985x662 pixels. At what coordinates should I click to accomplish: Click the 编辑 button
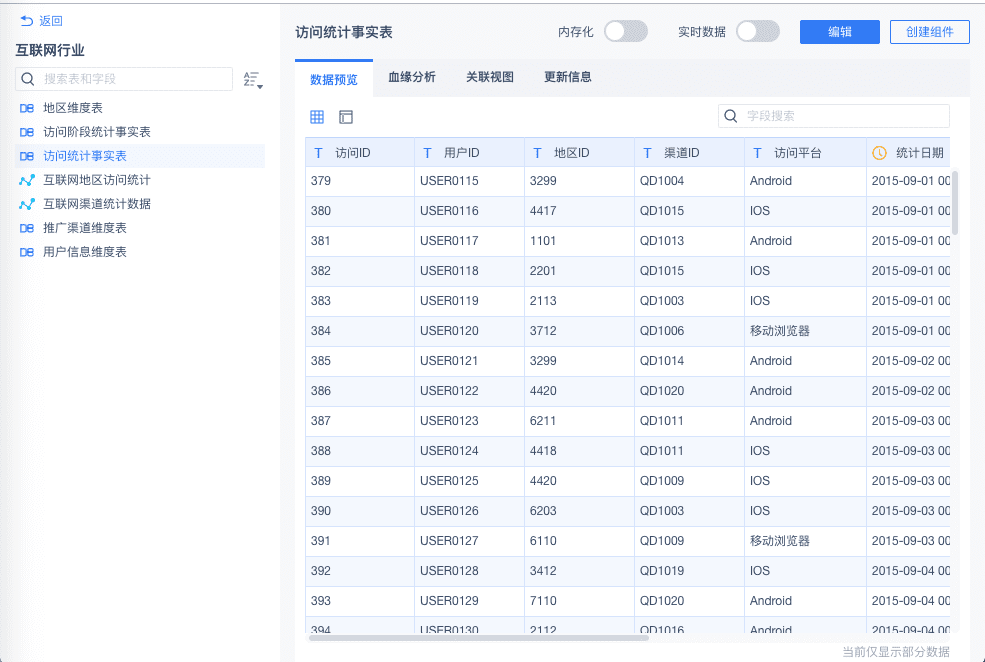point(839,32)
